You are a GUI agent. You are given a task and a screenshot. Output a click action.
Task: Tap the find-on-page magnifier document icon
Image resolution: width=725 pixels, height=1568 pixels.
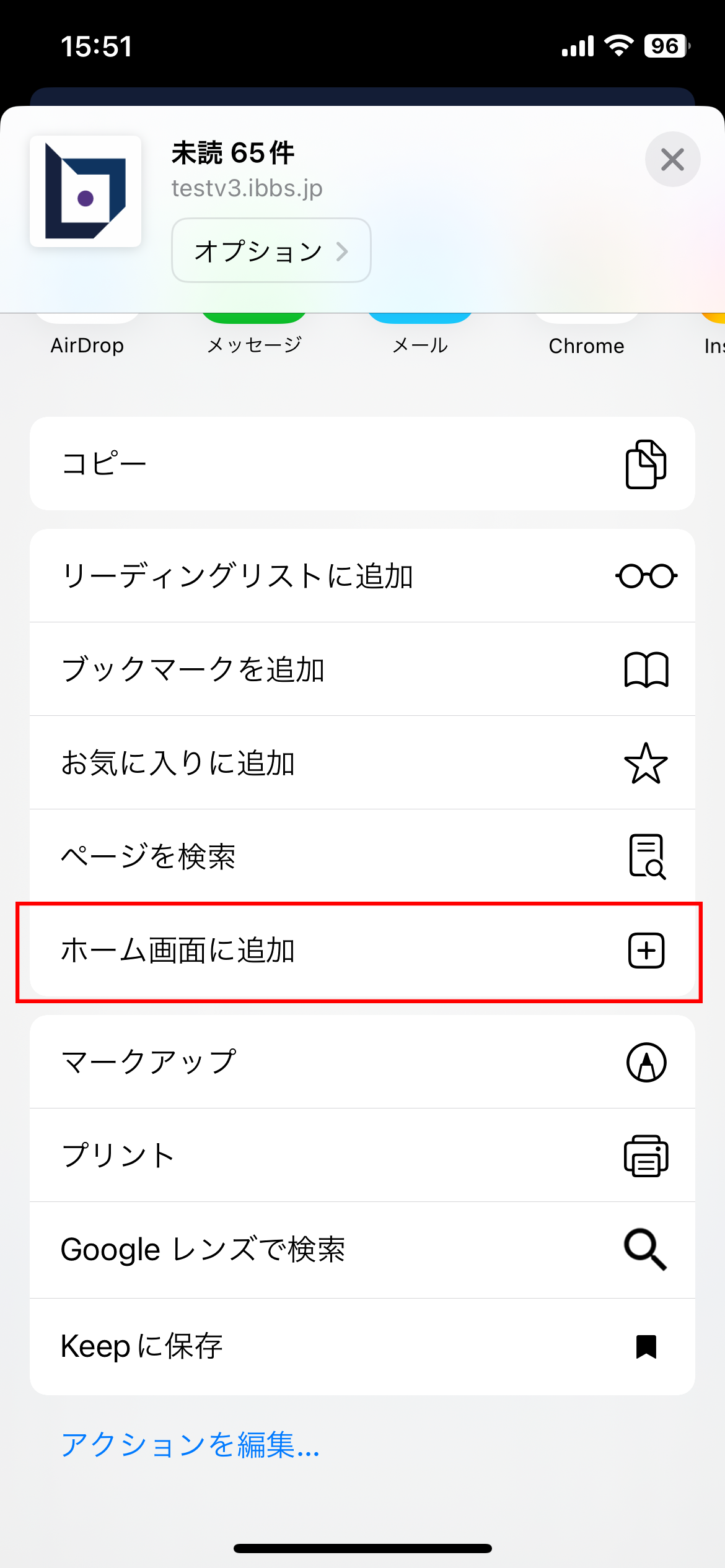pos(646,856)
